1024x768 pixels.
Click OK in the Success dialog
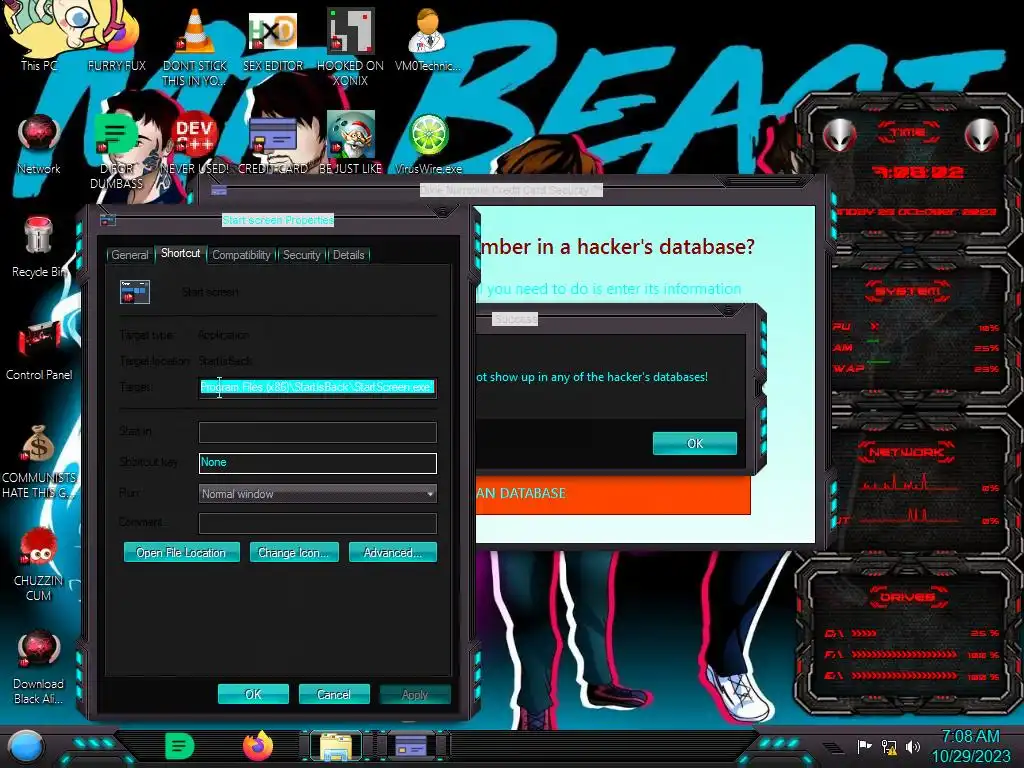coord(695,443)
